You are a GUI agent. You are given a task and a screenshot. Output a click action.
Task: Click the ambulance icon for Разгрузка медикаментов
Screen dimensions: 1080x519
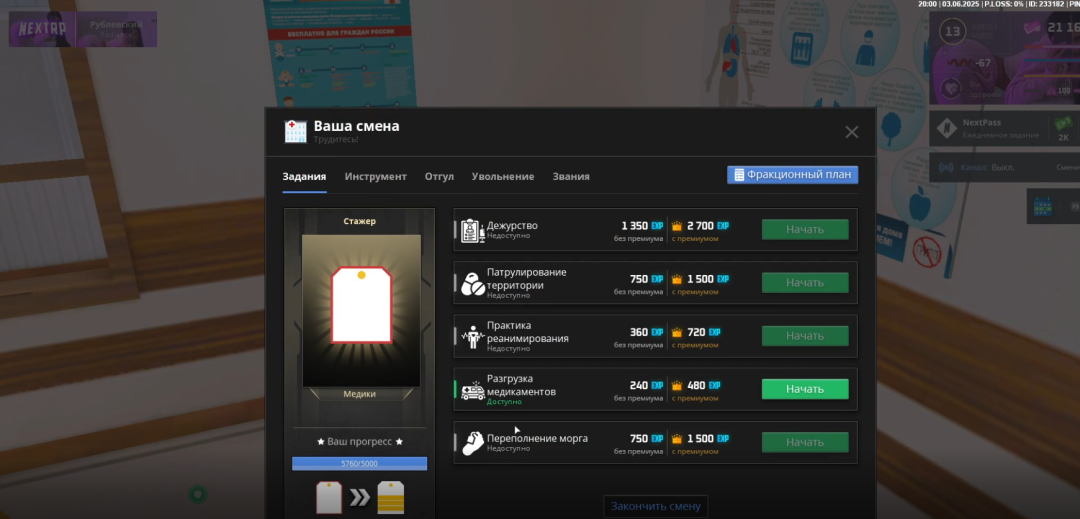click(472, 390)
